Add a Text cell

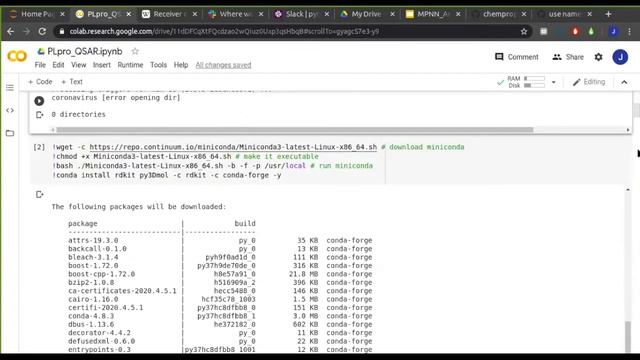(72, 82)
